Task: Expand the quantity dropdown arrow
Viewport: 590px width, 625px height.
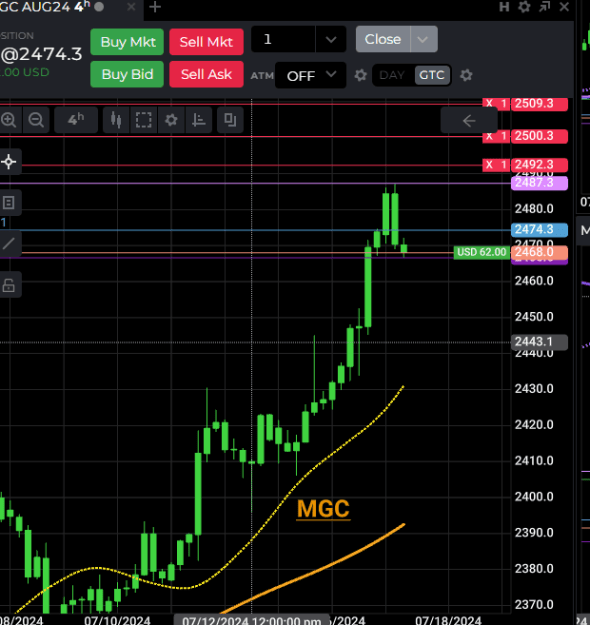Action: [x=330, y=39]
